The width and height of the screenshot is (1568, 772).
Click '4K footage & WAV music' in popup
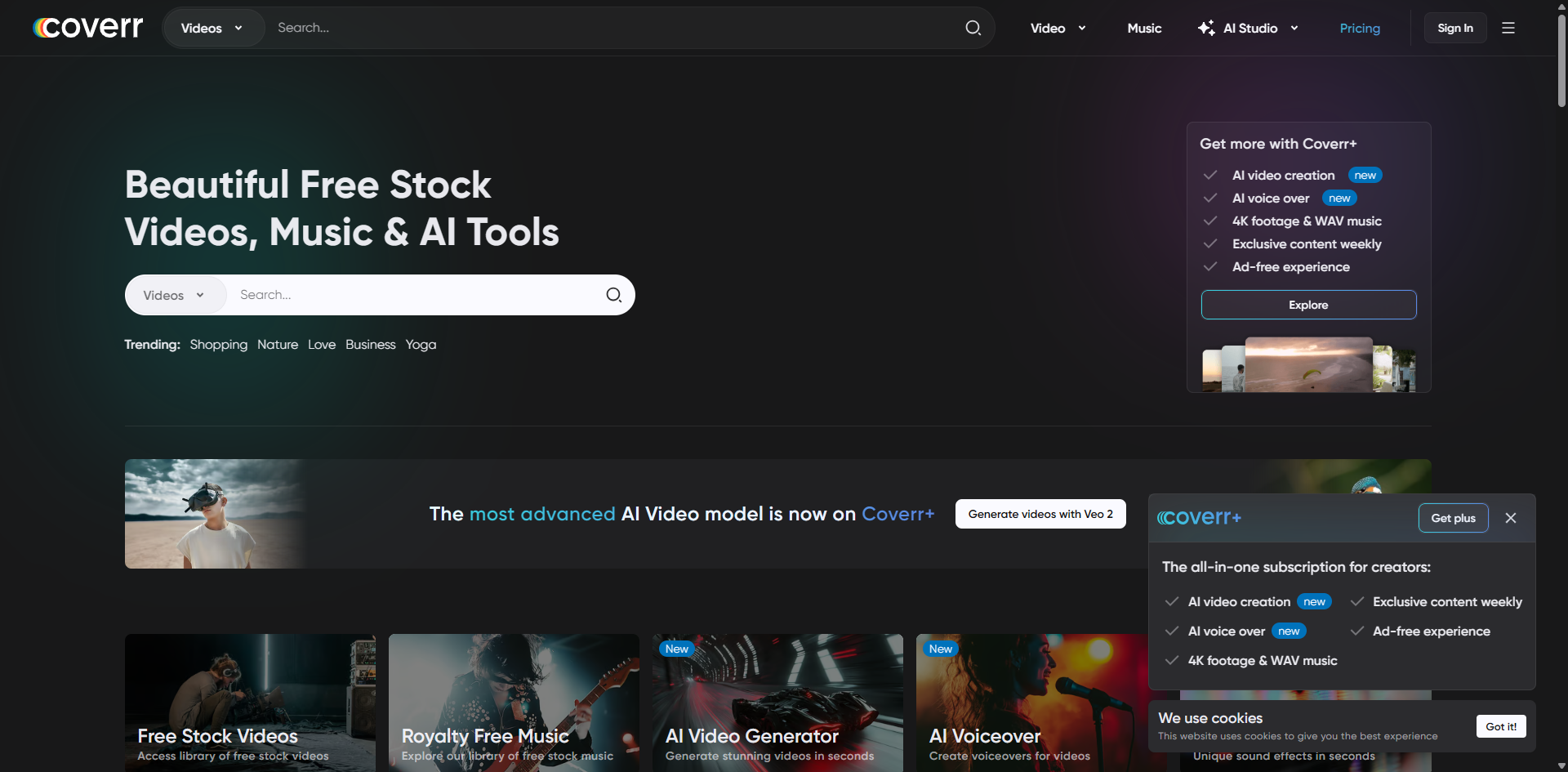1263,661
